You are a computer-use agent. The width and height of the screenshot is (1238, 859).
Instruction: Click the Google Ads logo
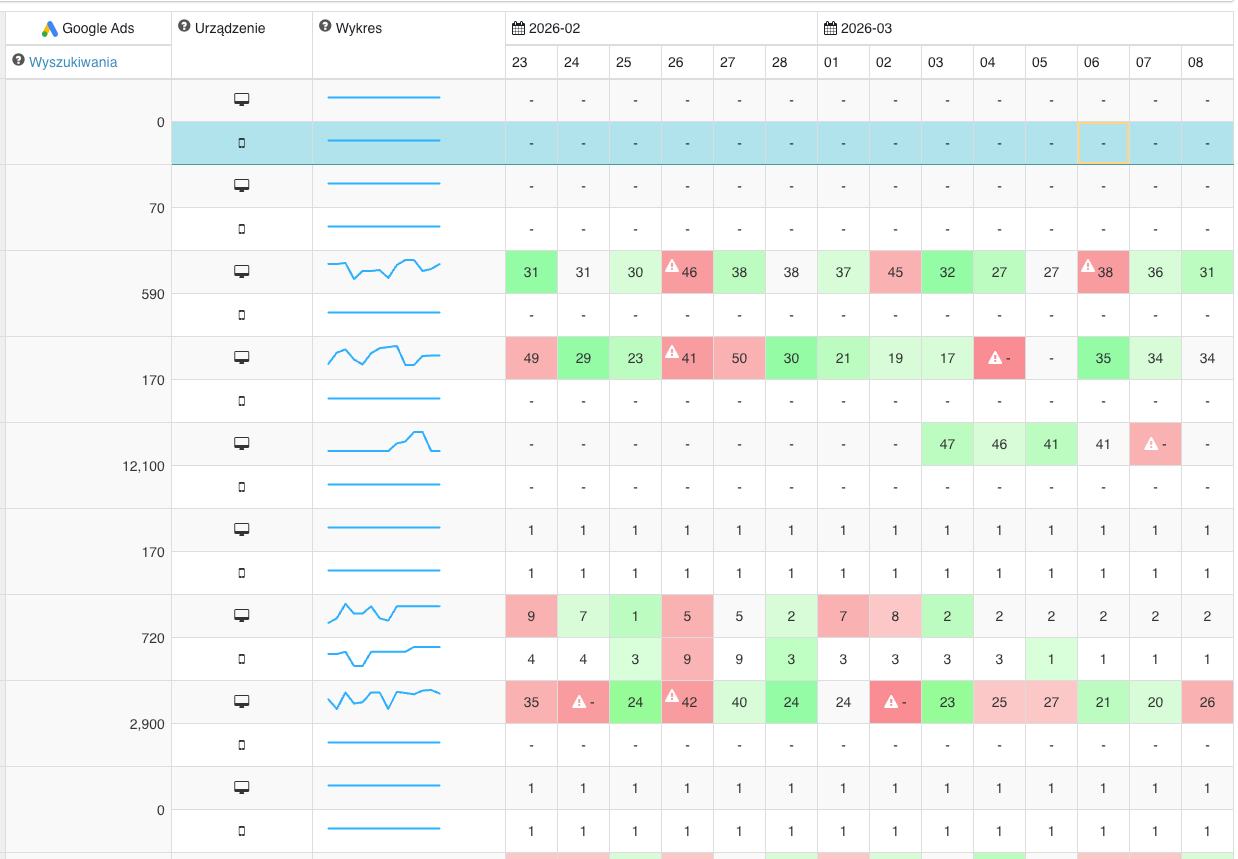[50, 27]
